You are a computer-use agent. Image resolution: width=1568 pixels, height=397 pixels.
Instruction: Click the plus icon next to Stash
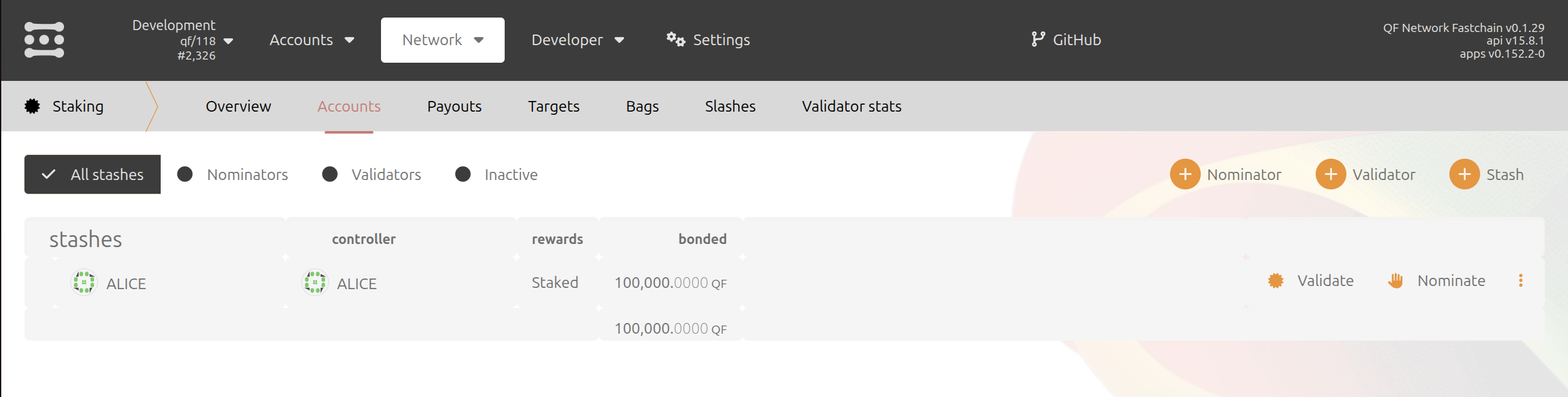pos(1464,174)
